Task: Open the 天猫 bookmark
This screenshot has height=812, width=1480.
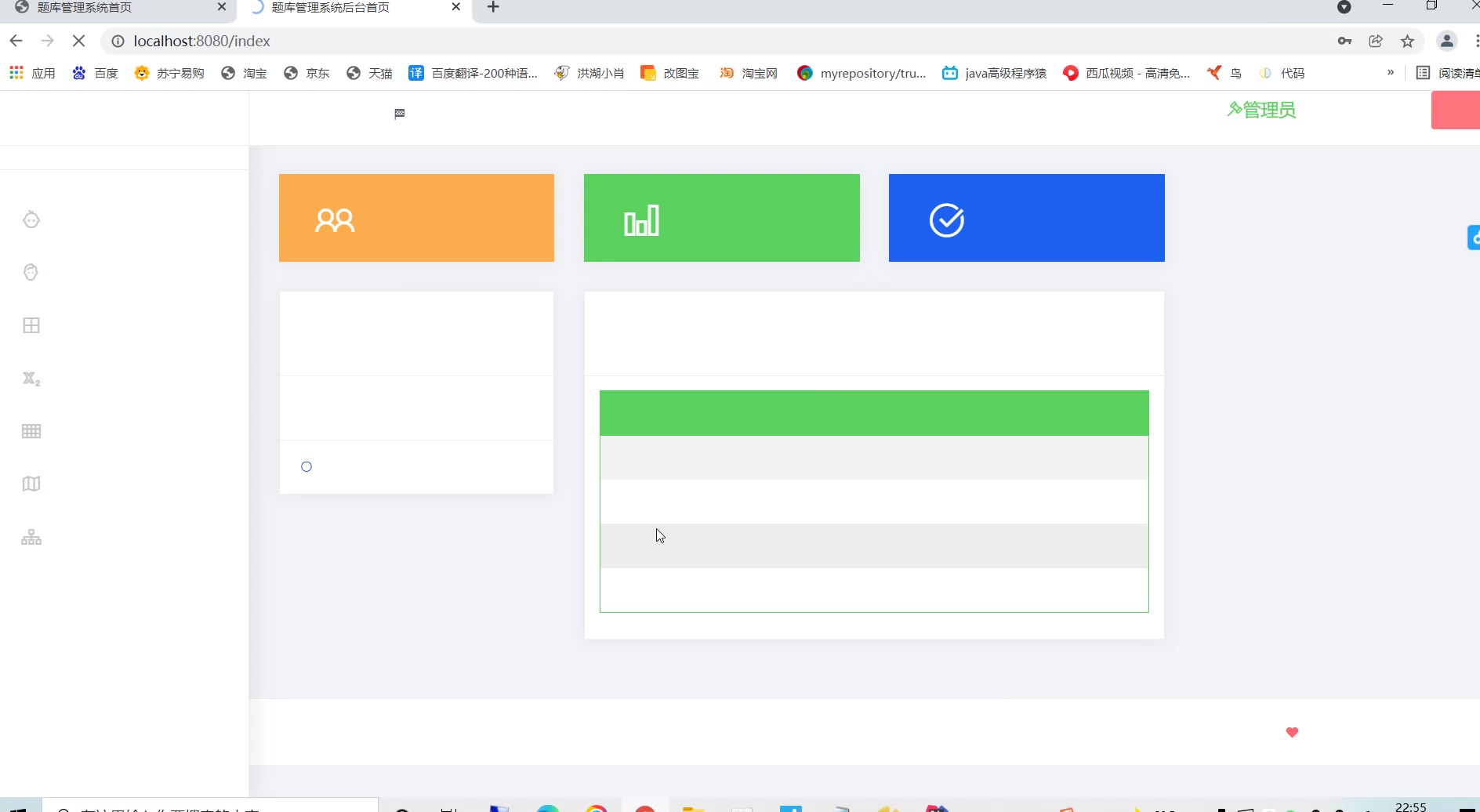Action: [x=369, y=73]
